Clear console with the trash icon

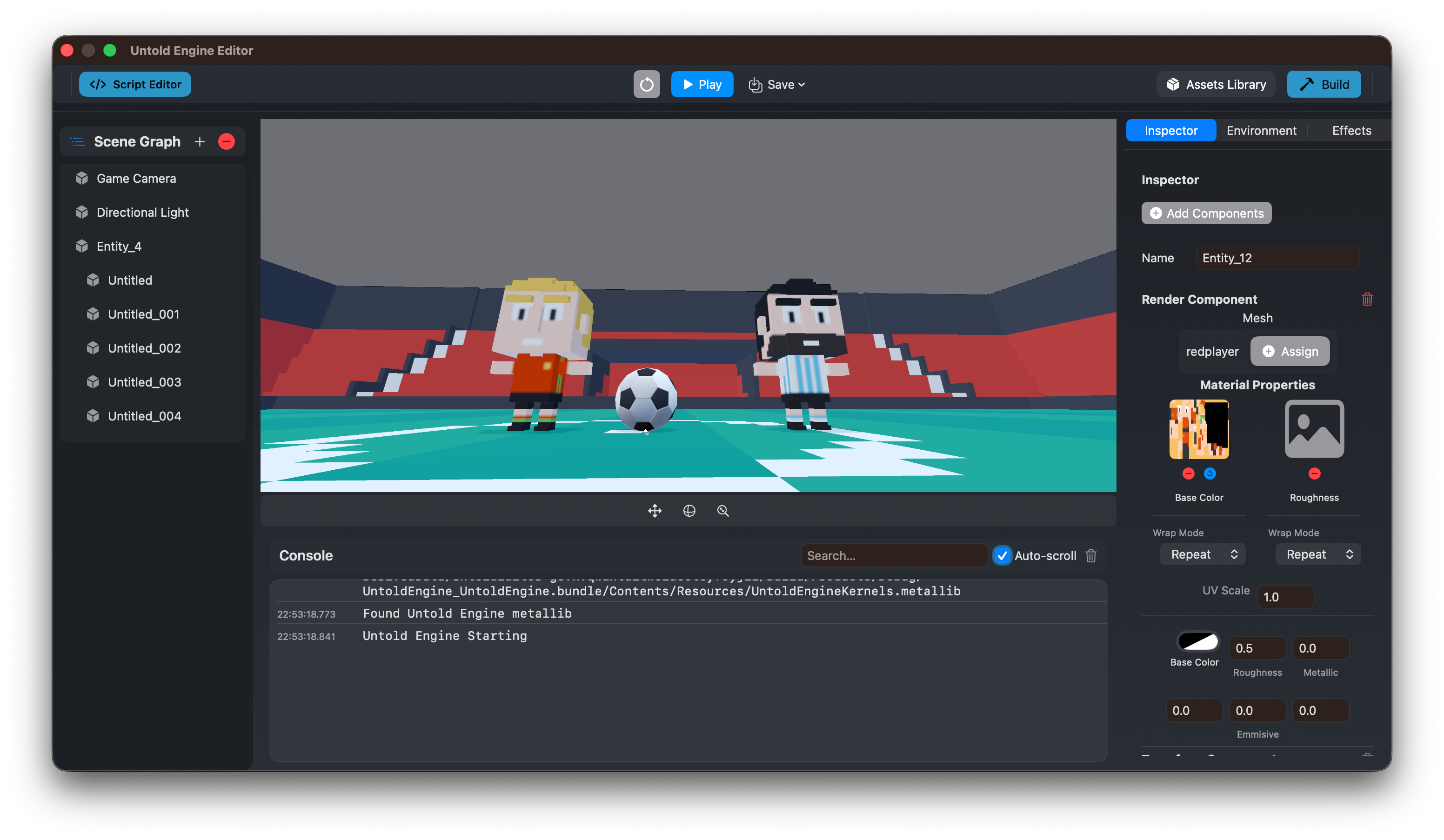(1090, 555)
